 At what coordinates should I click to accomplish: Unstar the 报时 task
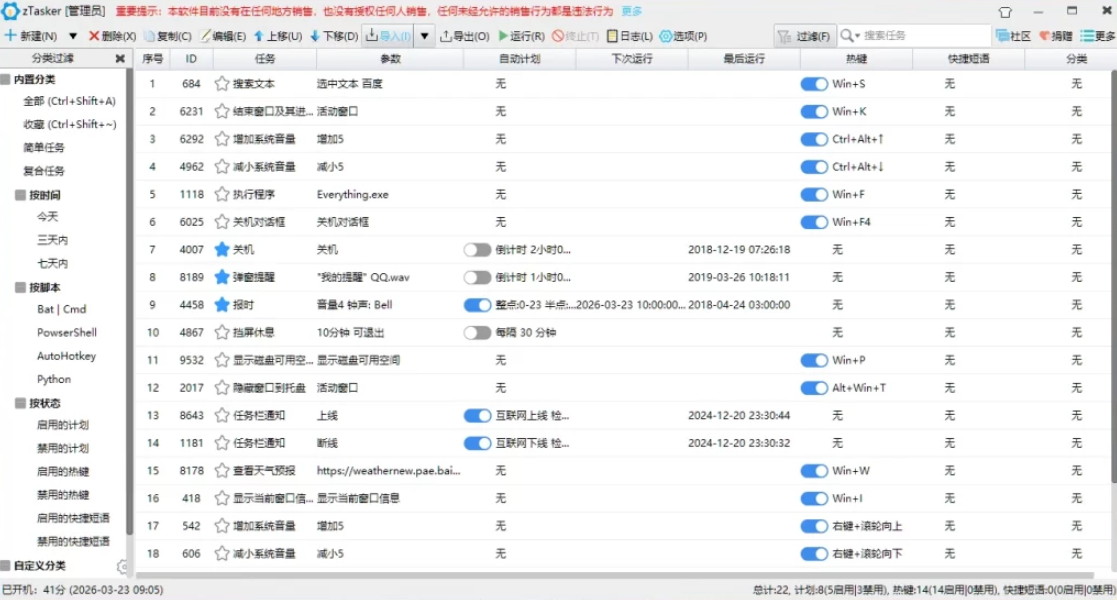tap(222, 305)
